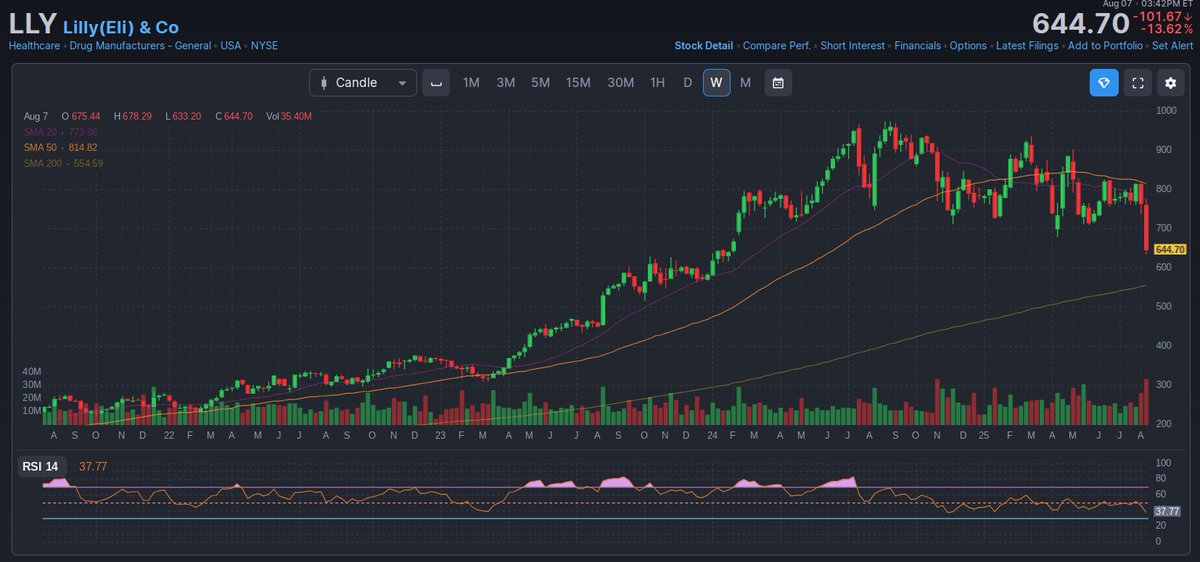Screen dimensions: 1200x562
Task: Click the Vol 35.40M value
Action: 289,117
